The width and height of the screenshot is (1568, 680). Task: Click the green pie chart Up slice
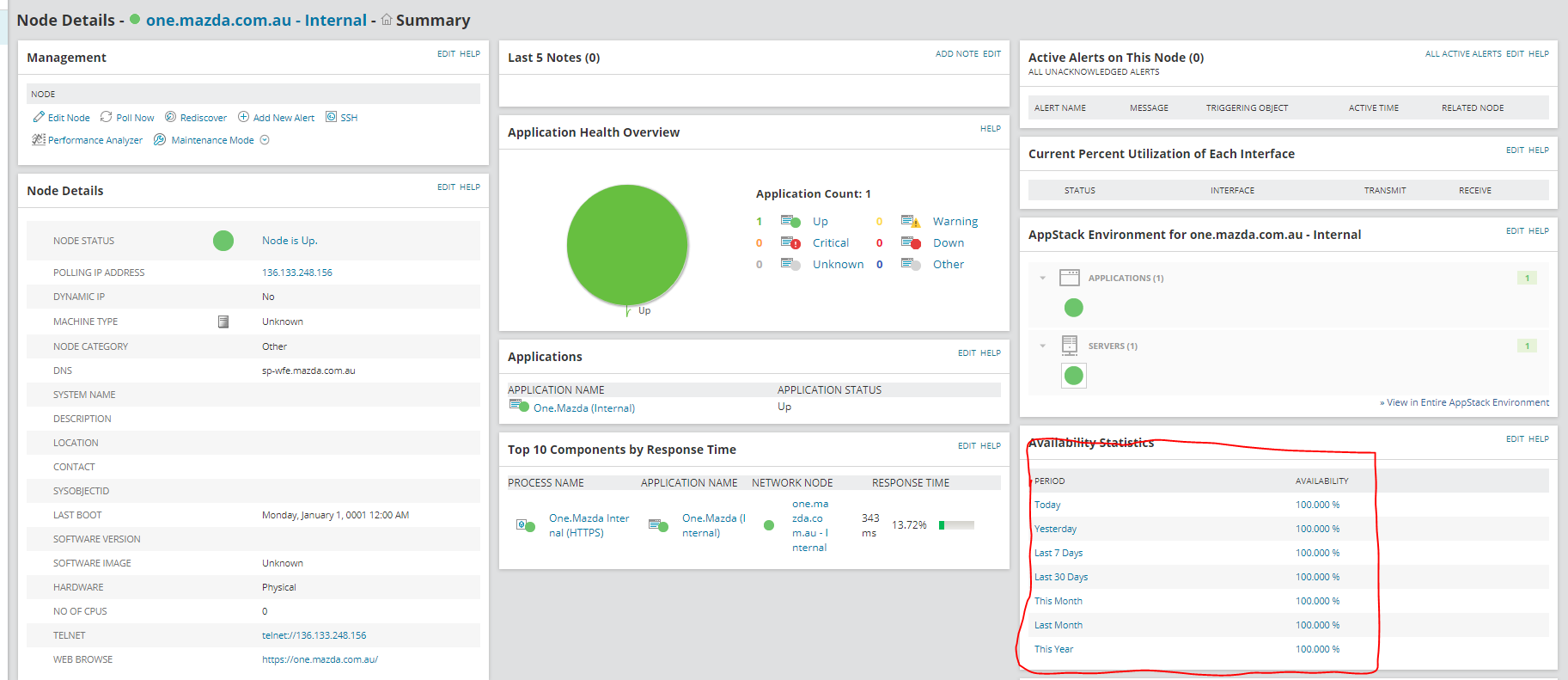(x=627, y=245)
